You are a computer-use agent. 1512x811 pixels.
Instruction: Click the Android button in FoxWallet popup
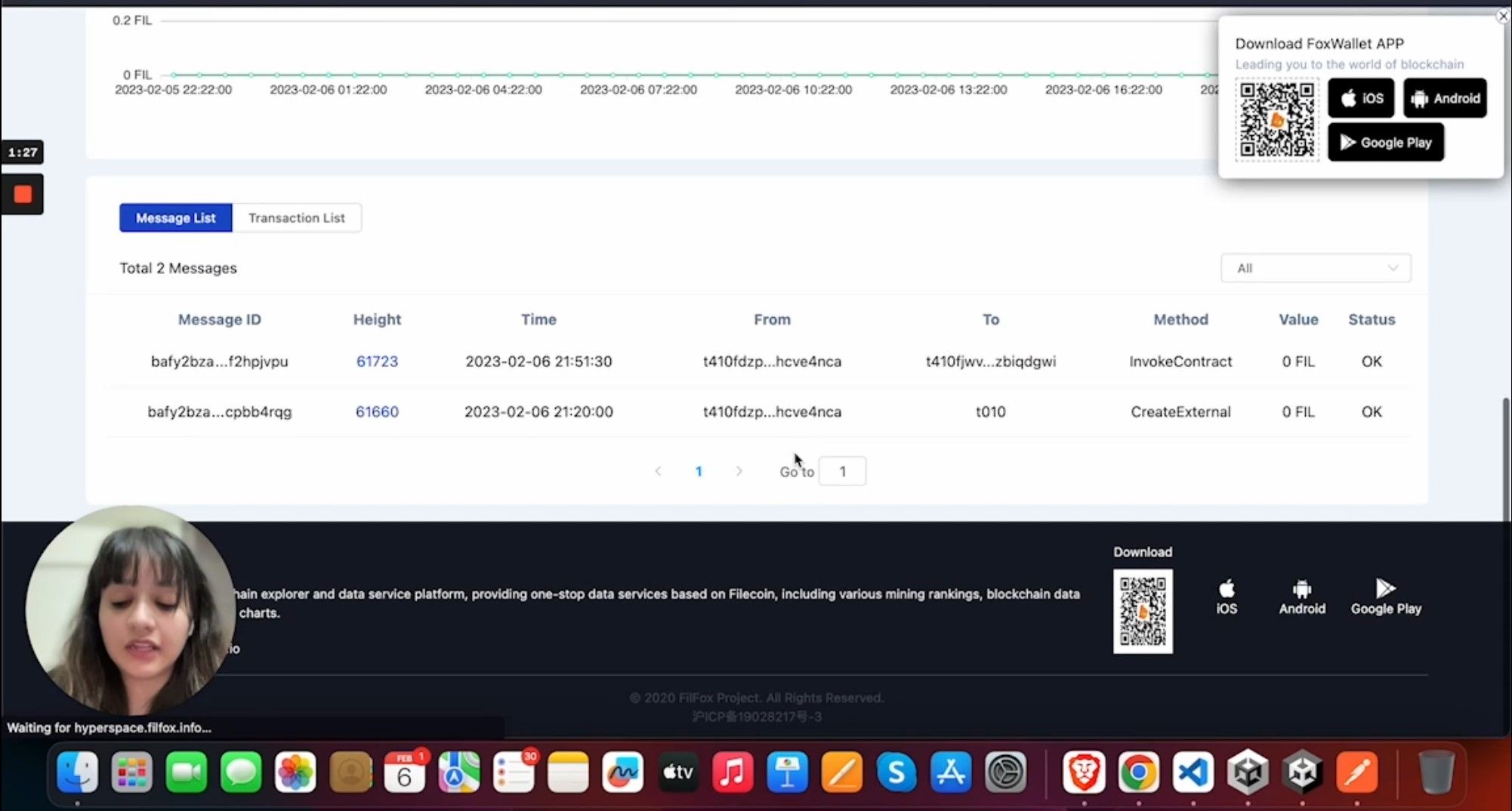pyautogui.click(x=1445, y=98)
